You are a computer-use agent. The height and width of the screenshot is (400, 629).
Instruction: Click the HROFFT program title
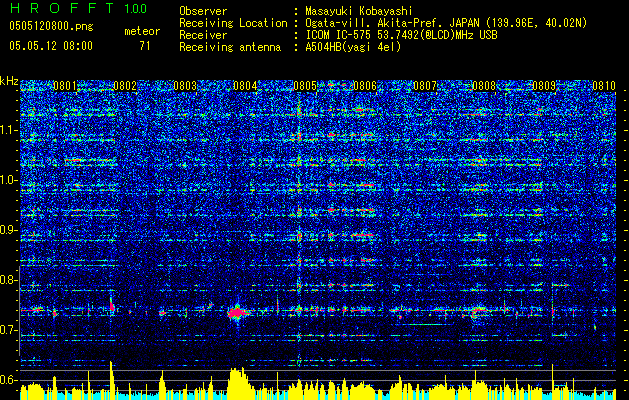click(62, 8)
